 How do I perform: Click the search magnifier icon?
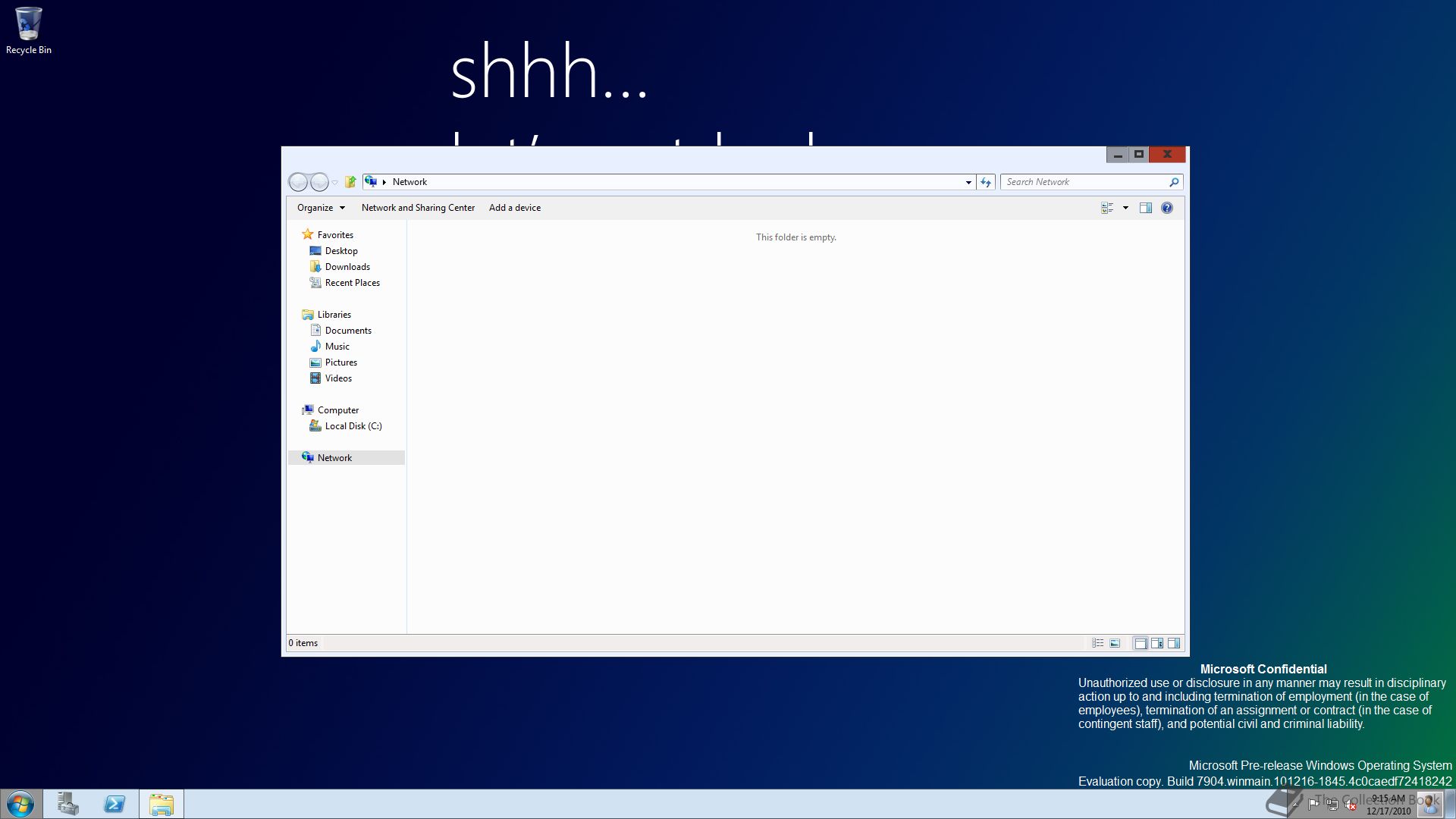tap(1174, 182)
